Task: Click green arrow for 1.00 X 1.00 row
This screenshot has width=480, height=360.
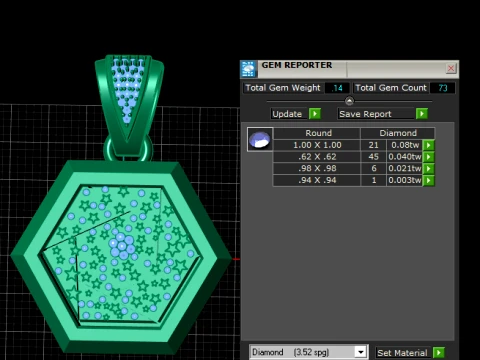Action: tap(429, 145)
